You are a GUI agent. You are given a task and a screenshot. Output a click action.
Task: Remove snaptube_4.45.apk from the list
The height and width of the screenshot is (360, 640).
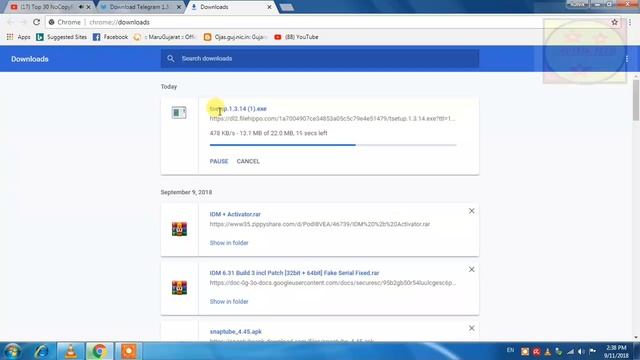tap(471, 328)
